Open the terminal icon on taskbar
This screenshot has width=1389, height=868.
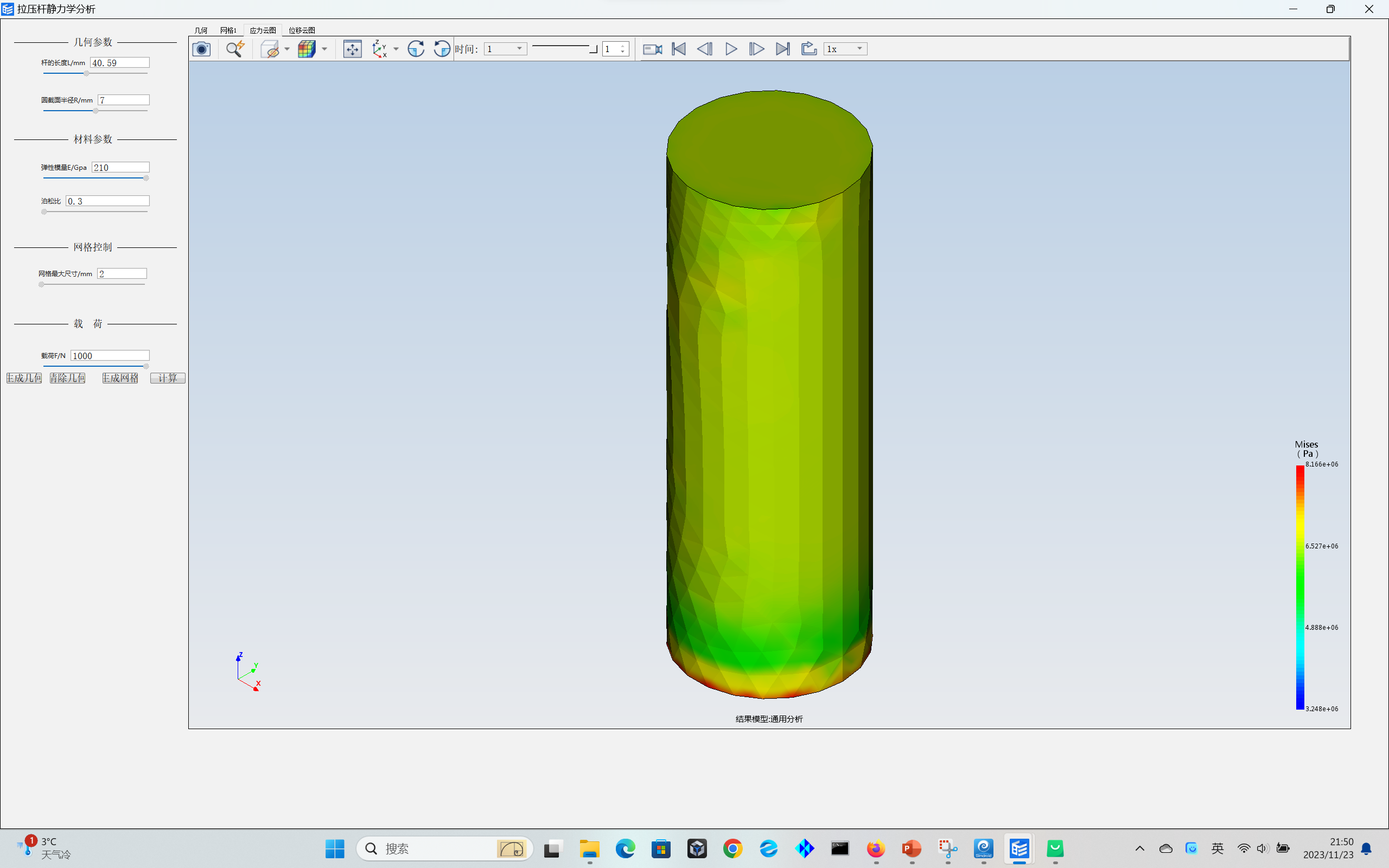click(x=840, y=848)
